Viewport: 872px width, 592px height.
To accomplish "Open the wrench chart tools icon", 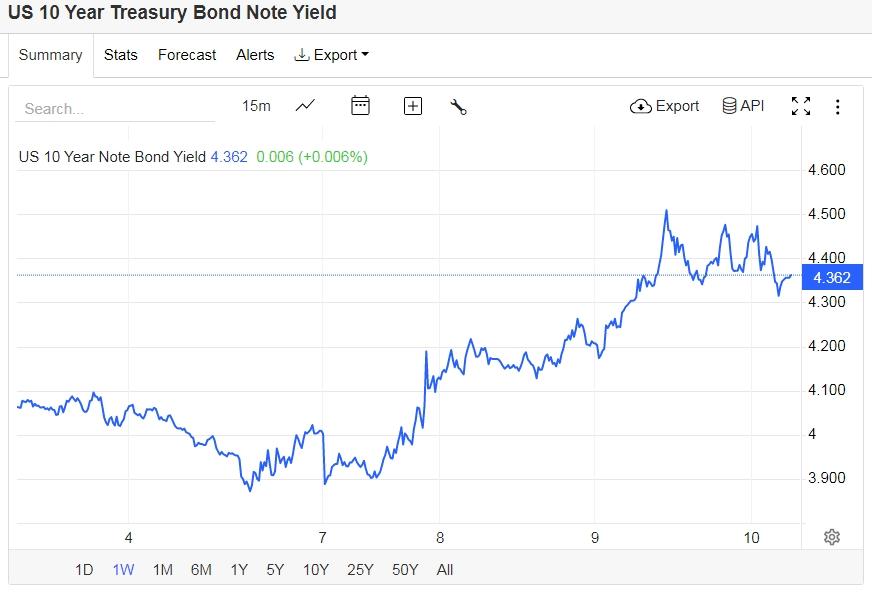I will click(x=459, y=106).
